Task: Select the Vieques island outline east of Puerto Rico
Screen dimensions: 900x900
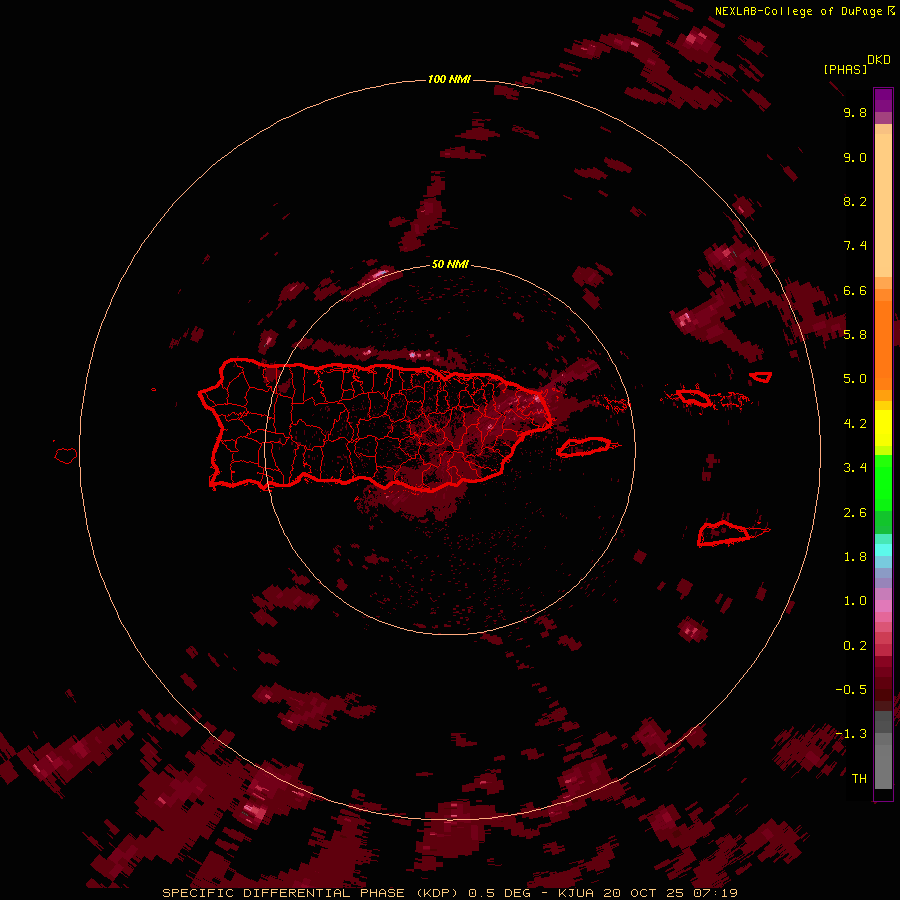Action: pyautogui.click(x=584, y=447)
